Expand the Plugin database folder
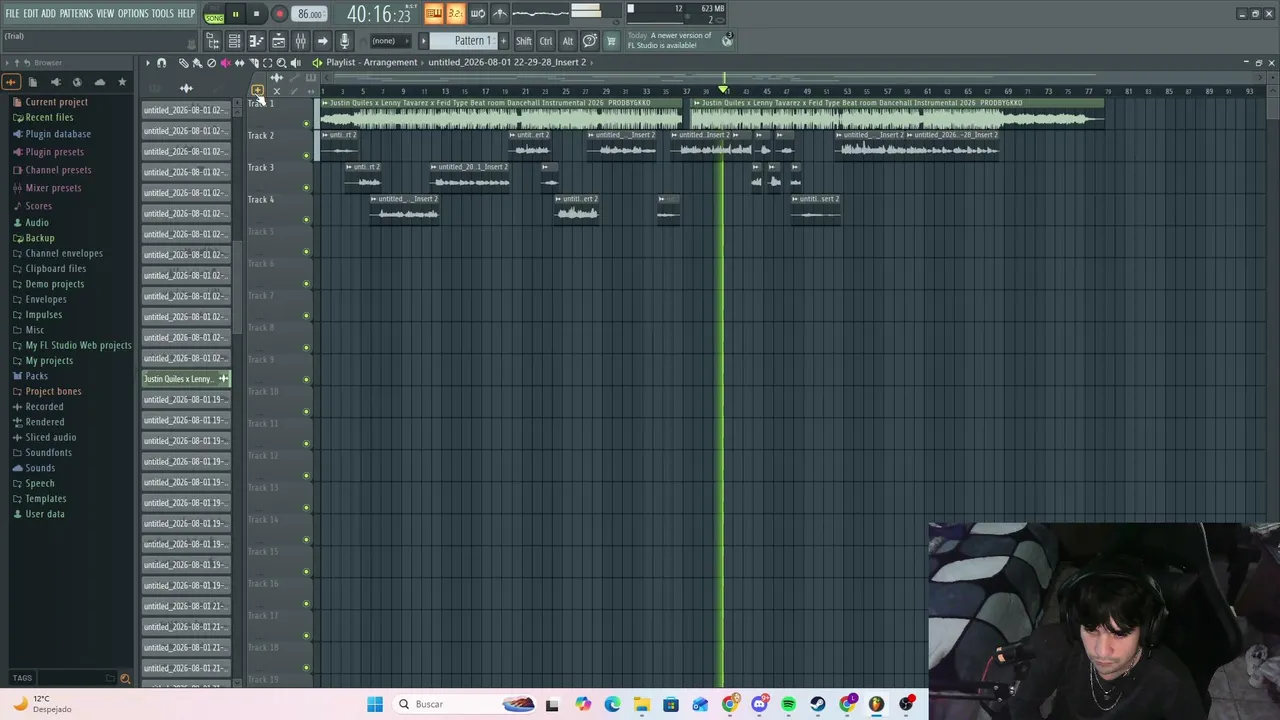The width and height of the screenshot is (1280, 720). tap(58, 134)
